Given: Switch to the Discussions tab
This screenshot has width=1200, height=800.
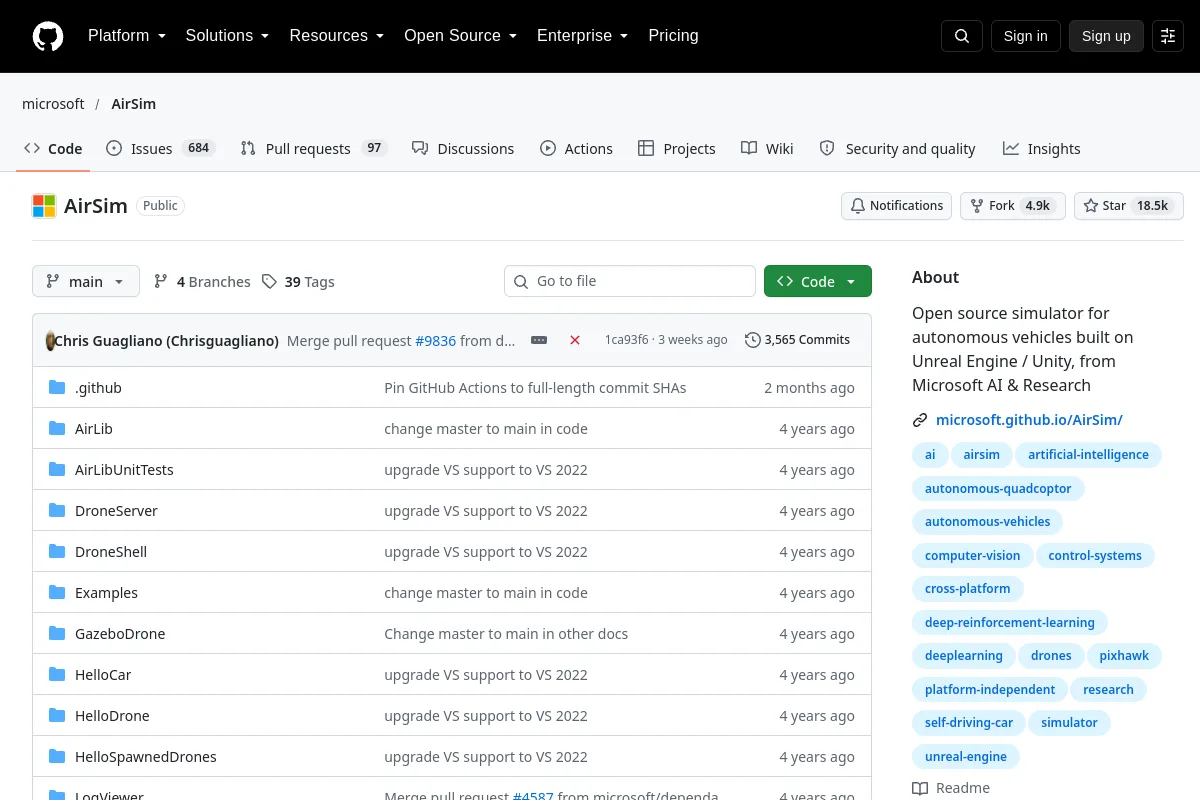Looking at the screenshot, I should pos(463,149).
